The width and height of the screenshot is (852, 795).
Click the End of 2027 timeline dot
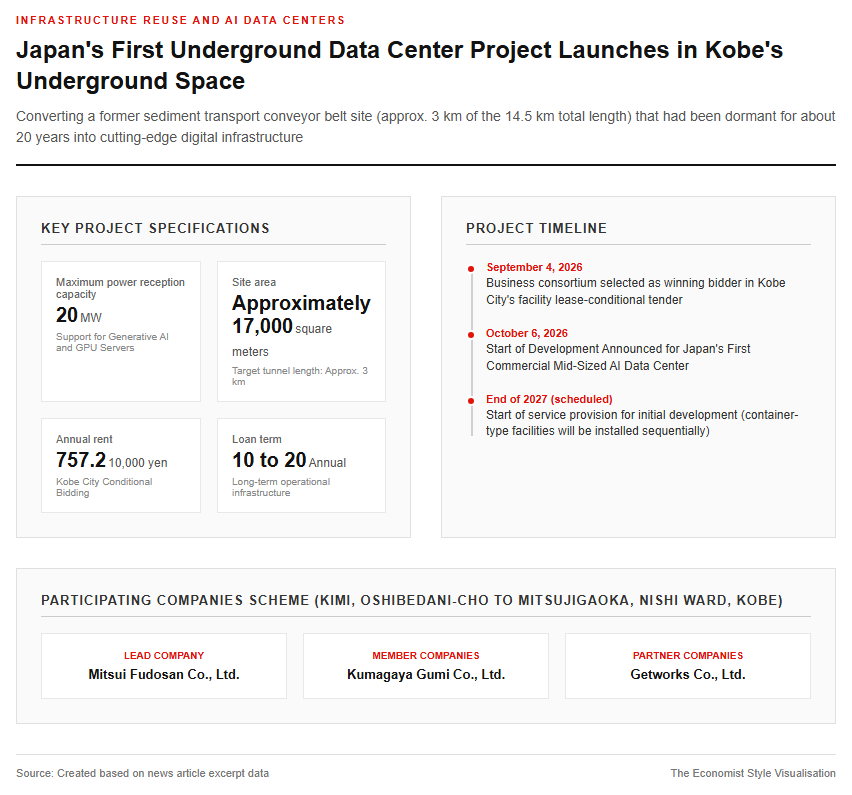pos(471,401)
